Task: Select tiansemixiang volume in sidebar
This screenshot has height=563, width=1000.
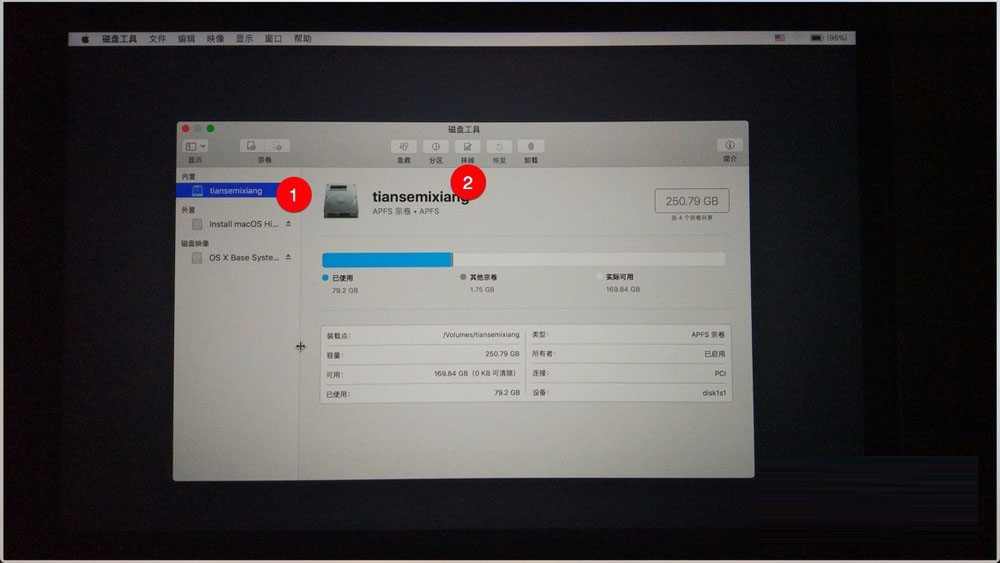Action: point(235,190)
